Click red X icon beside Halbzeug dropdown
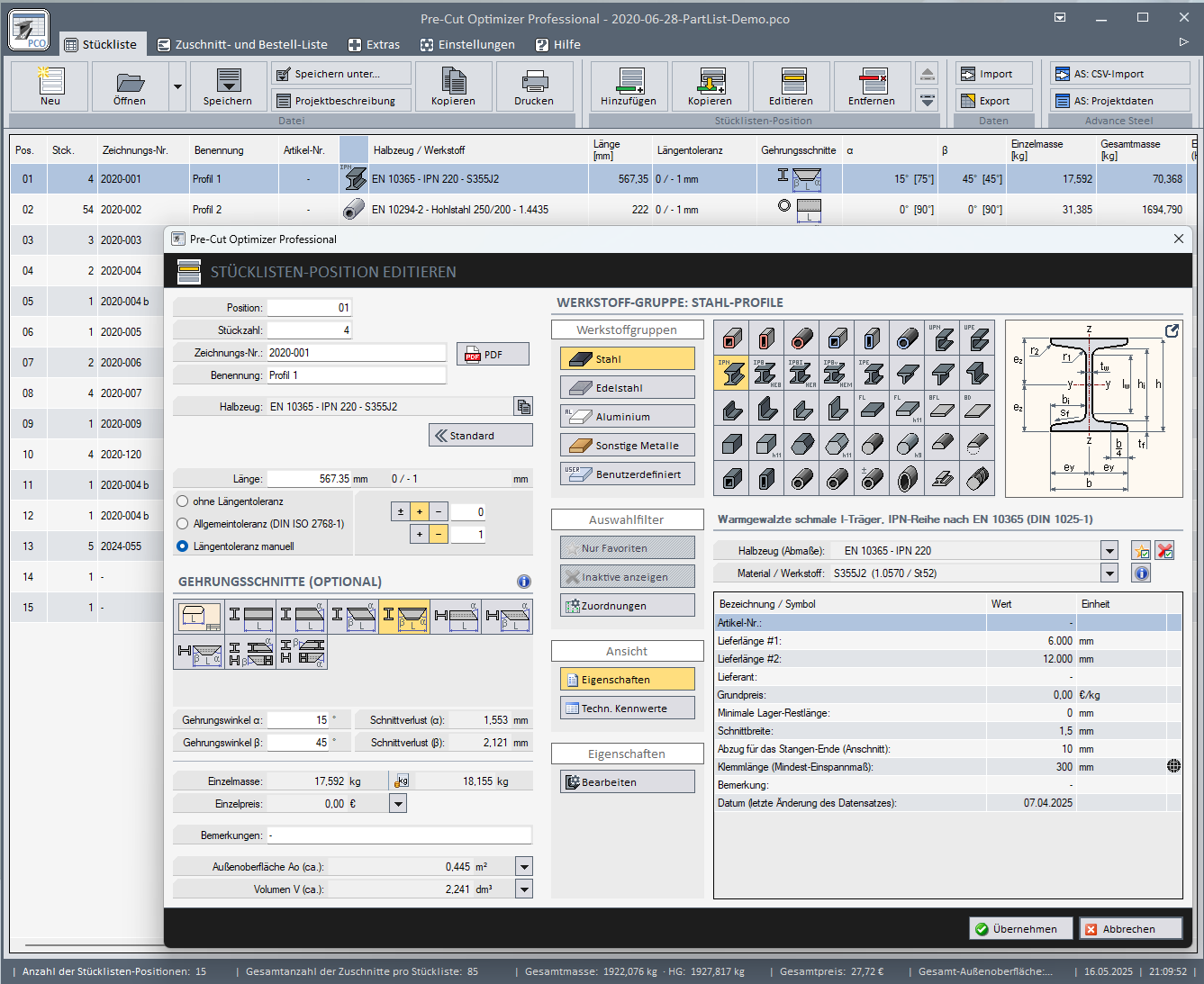 click(1164, 550)
